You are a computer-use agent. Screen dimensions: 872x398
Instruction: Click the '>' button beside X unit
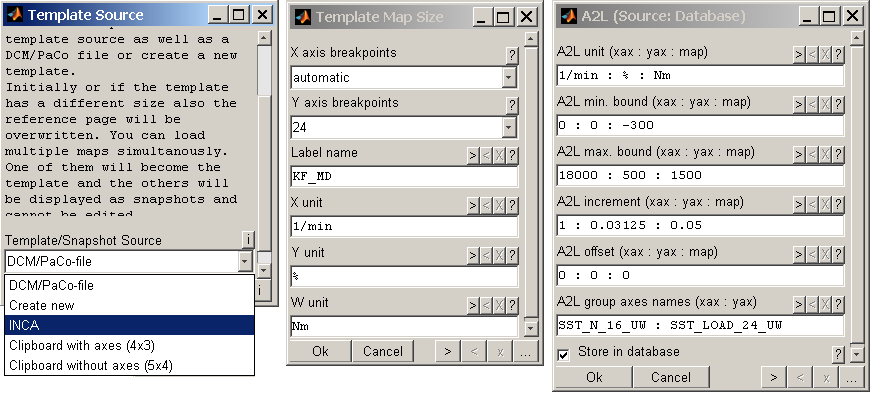tap(473, 206)
